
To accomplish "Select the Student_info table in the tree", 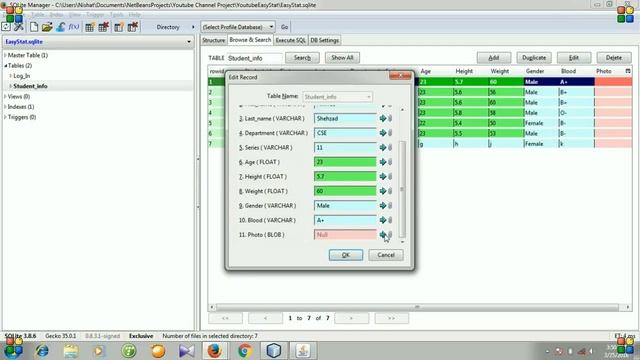I will coord(30,86).
